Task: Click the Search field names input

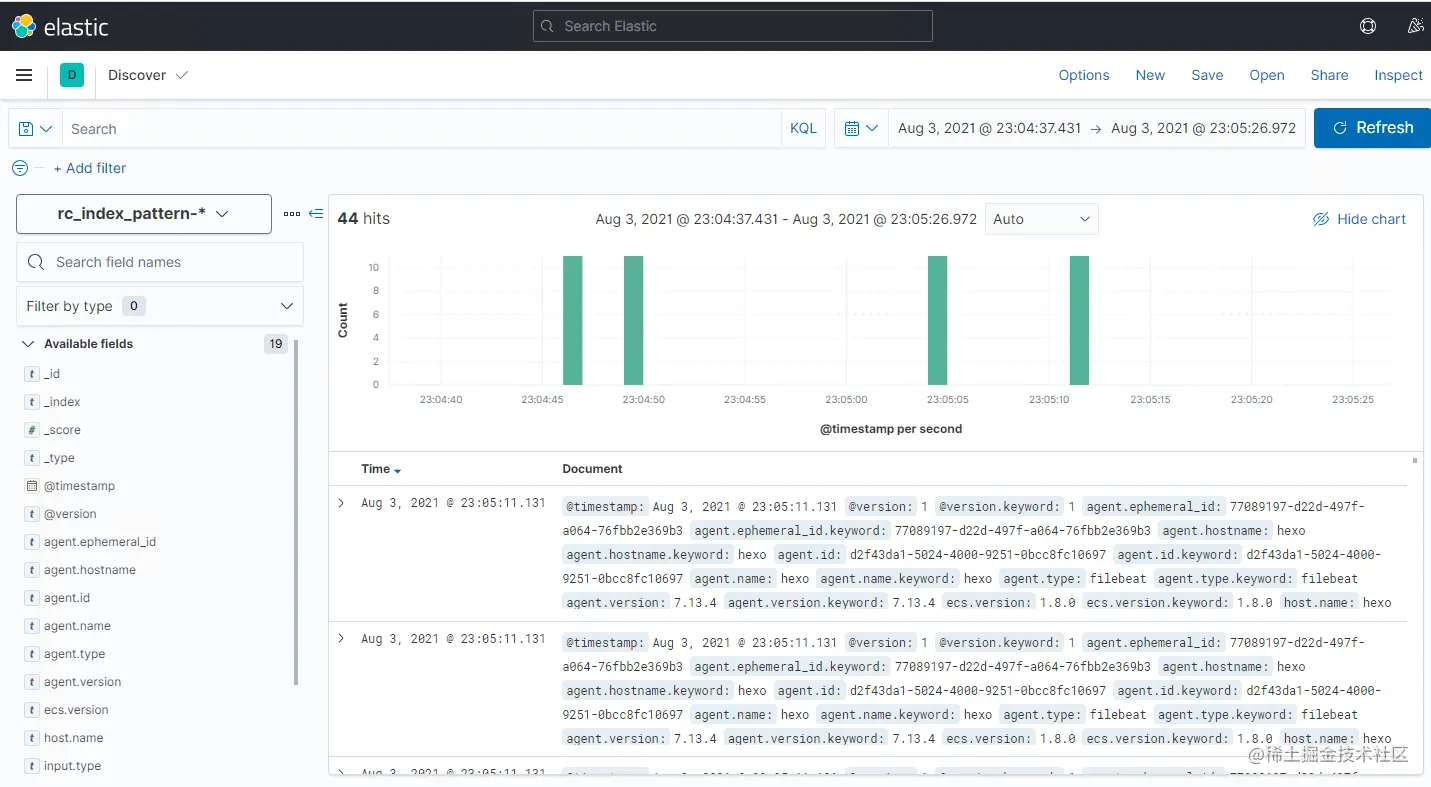Action: click(160, 262)
